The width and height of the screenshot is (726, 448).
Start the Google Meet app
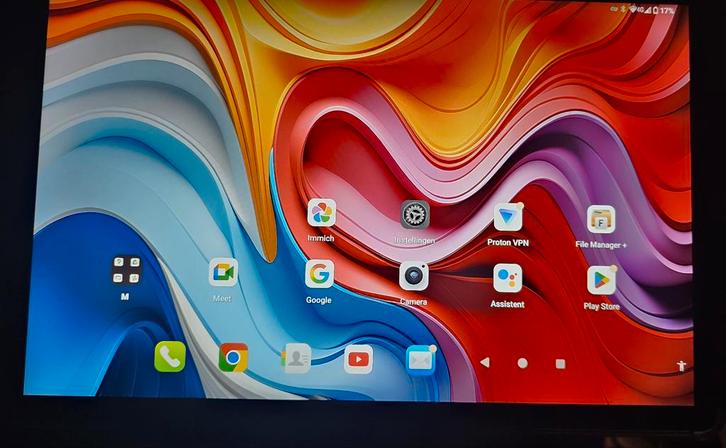click(223, 272)
